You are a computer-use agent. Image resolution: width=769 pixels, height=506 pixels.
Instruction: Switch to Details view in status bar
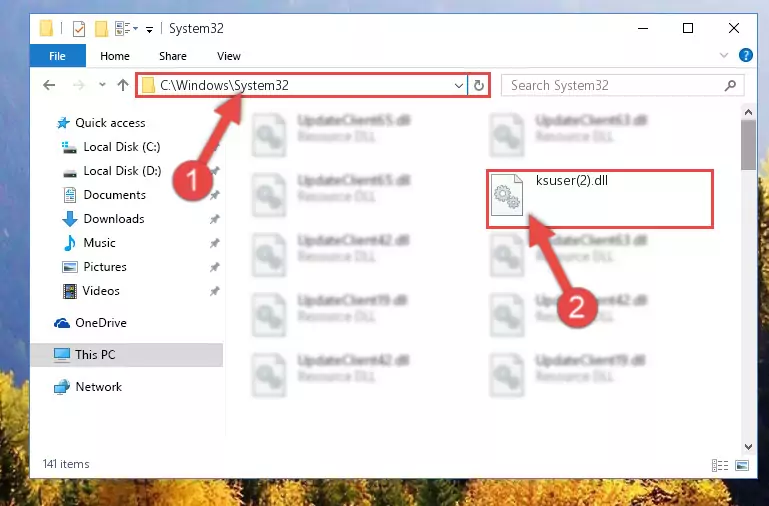coord(719,465)
